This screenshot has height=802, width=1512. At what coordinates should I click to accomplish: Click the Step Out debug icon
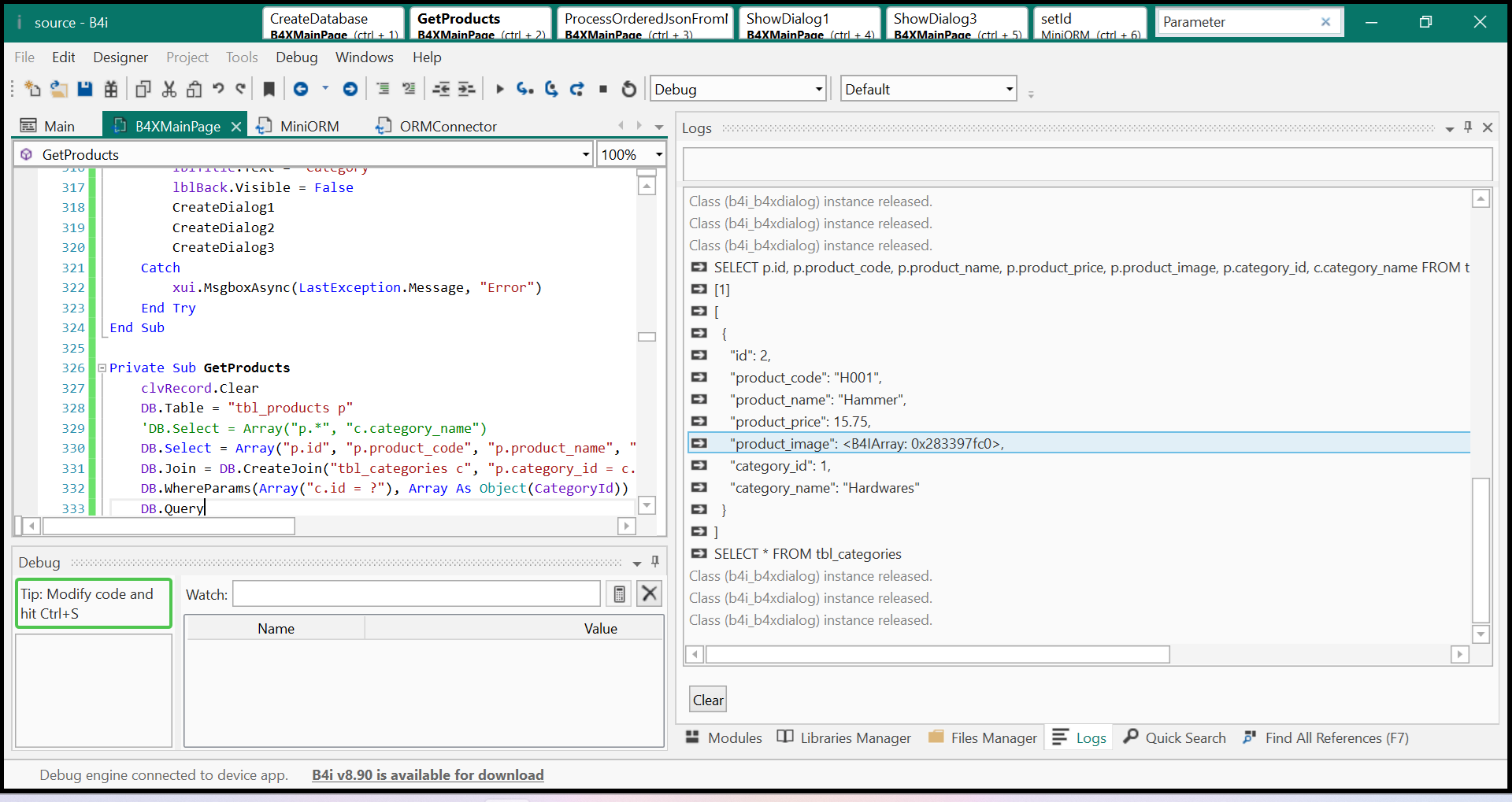click(x=577, y=89)
